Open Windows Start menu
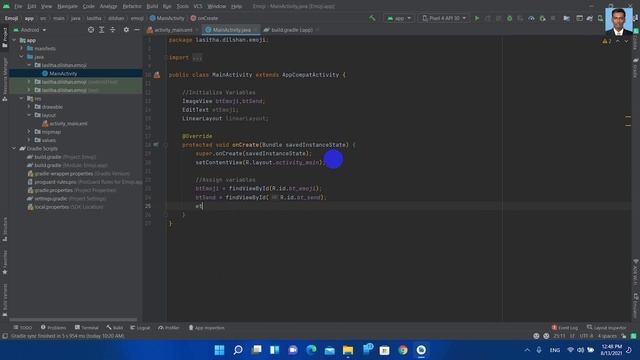 coord(219,350)
